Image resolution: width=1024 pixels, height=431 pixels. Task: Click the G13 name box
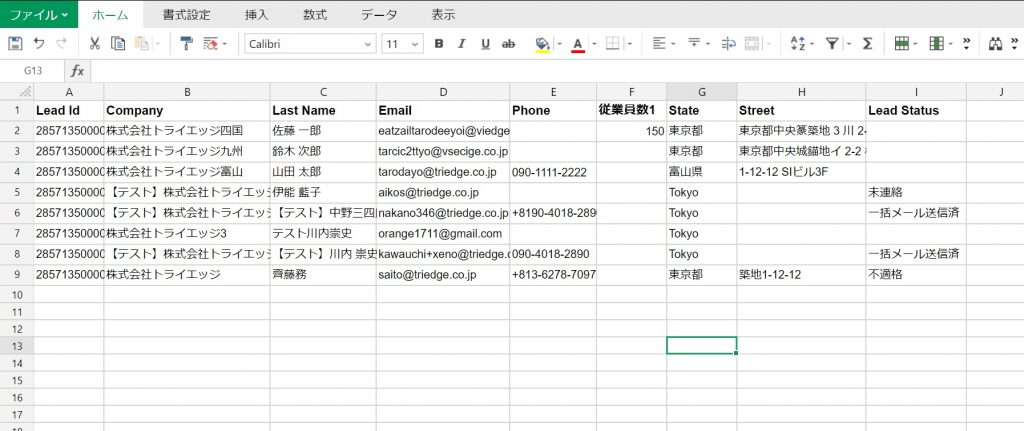tap(33, 71)
